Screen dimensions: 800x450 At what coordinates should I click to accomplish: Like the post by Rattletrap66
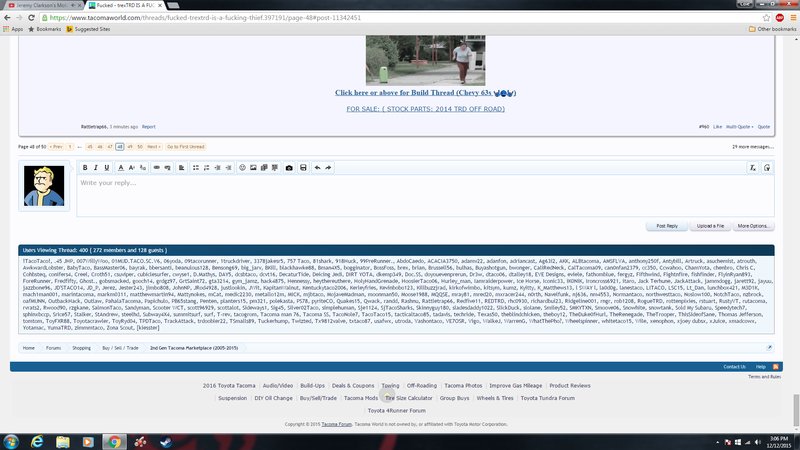[717, 127]
